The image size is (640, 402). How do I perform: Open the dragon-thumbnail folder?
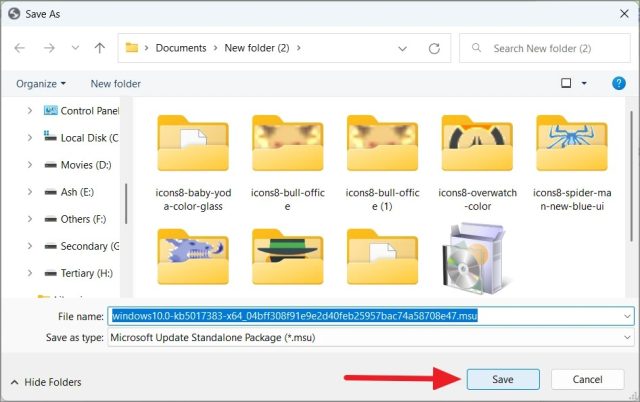coord(193,257)
